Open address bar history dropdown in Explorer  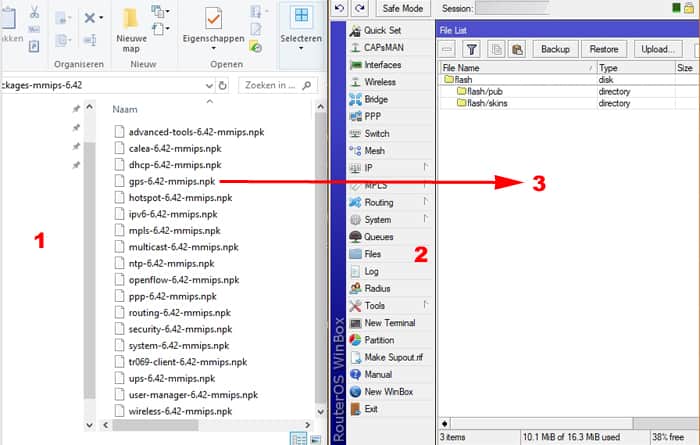[208, 85]
